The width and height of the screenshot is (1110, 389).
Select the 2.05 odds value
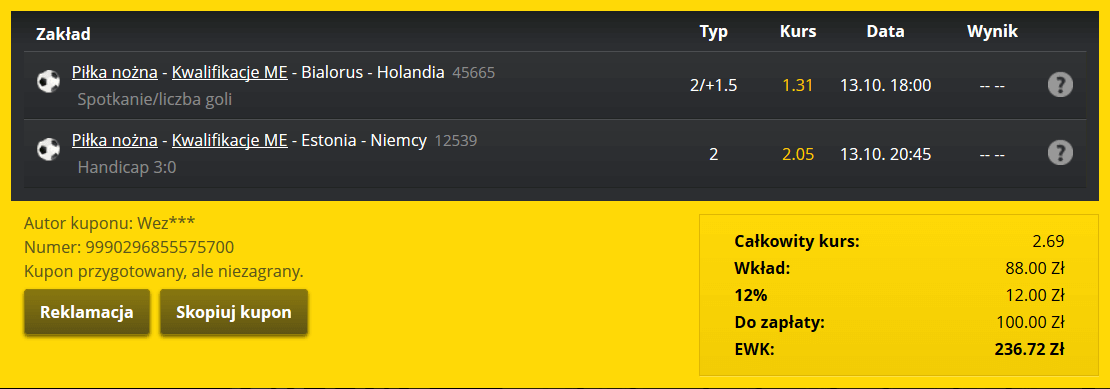798,154
